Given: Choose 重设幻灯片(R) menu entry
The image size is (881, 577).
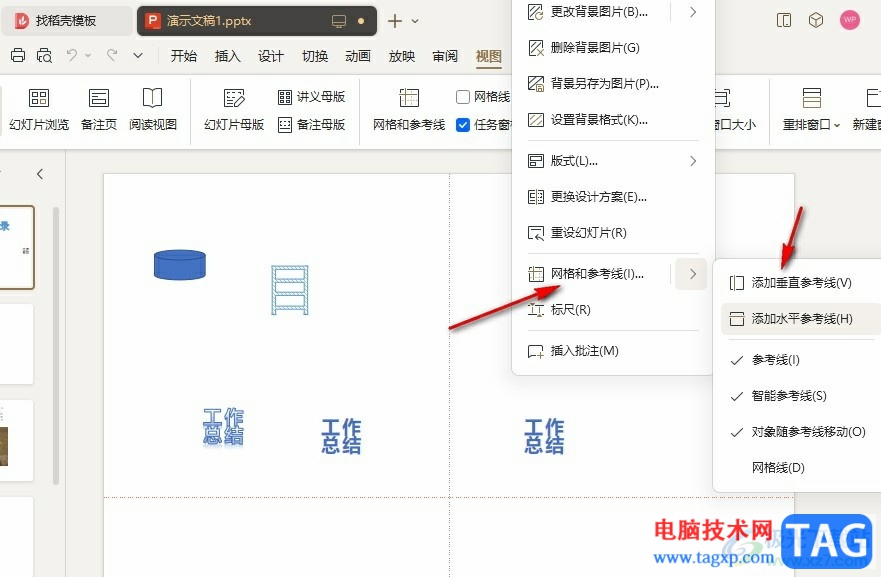Looking at the screenshot, I should [x=614, y=233].
